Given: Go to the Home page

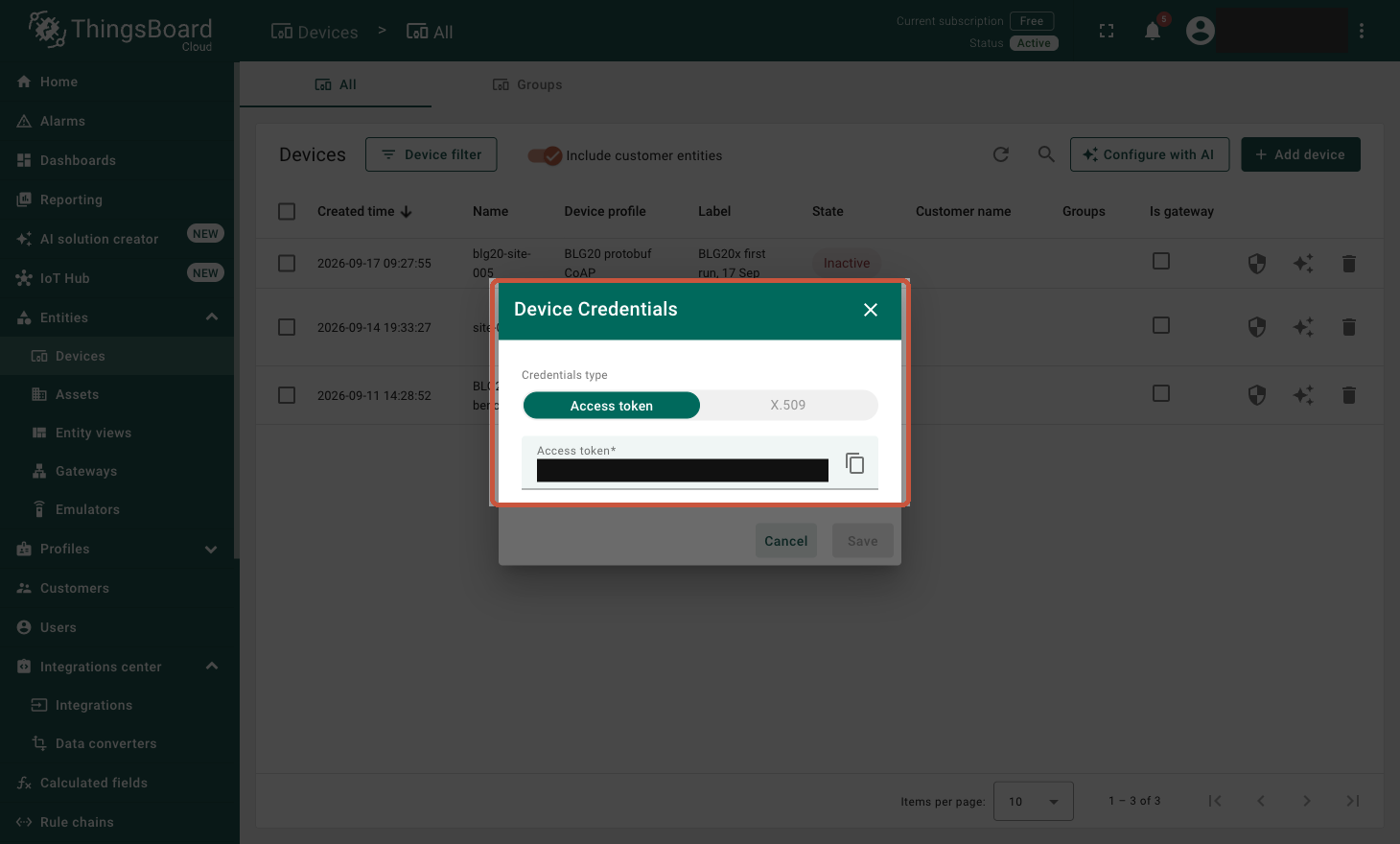Looking at the screenshot, I should point(117,82).
